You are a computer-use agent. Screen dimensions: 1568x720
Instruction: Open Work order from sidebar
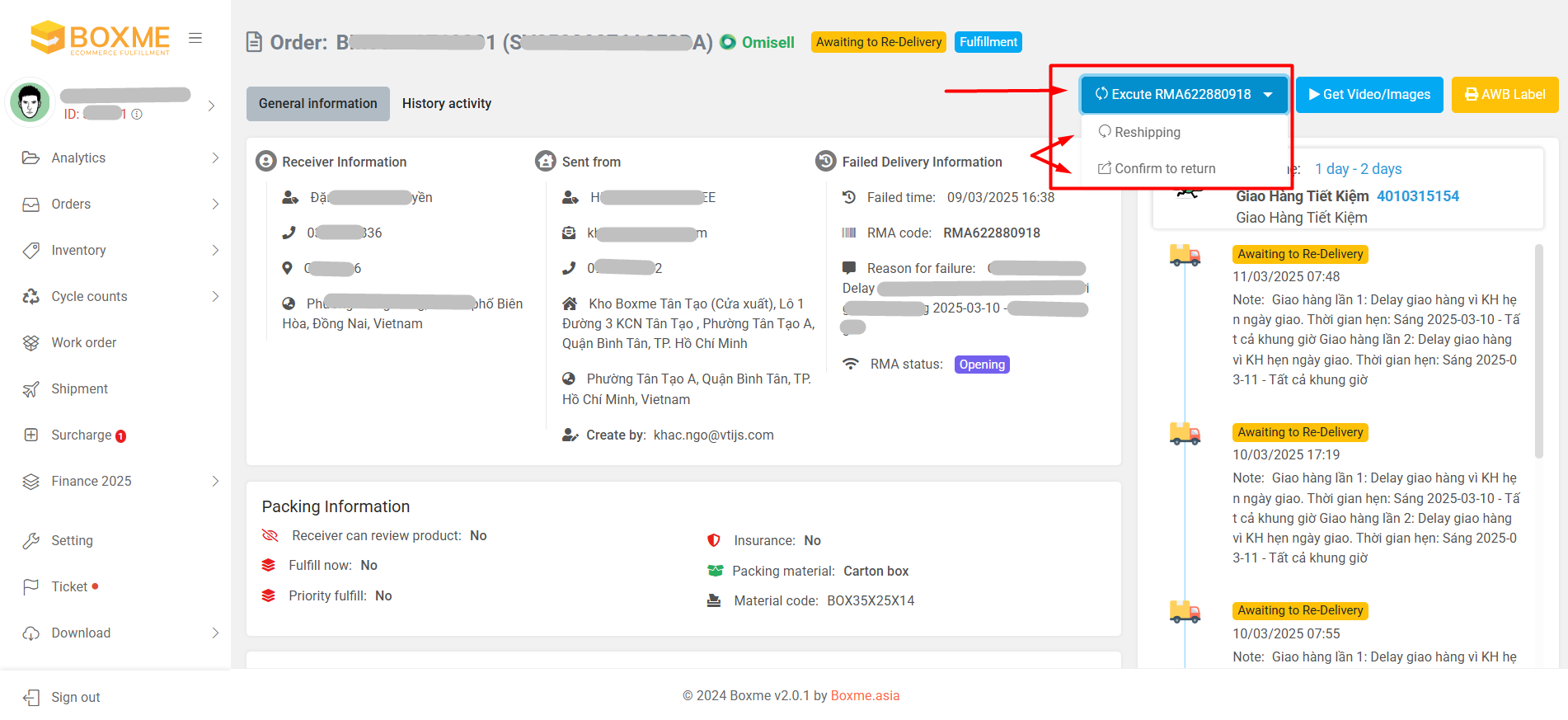83,342
